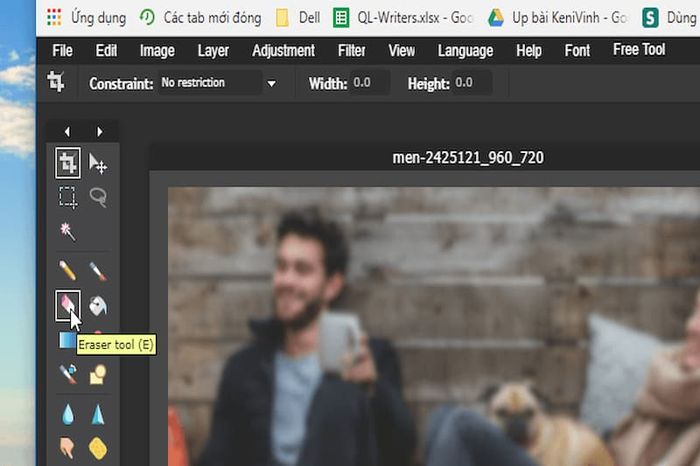Open the File menu

point(62,50)
